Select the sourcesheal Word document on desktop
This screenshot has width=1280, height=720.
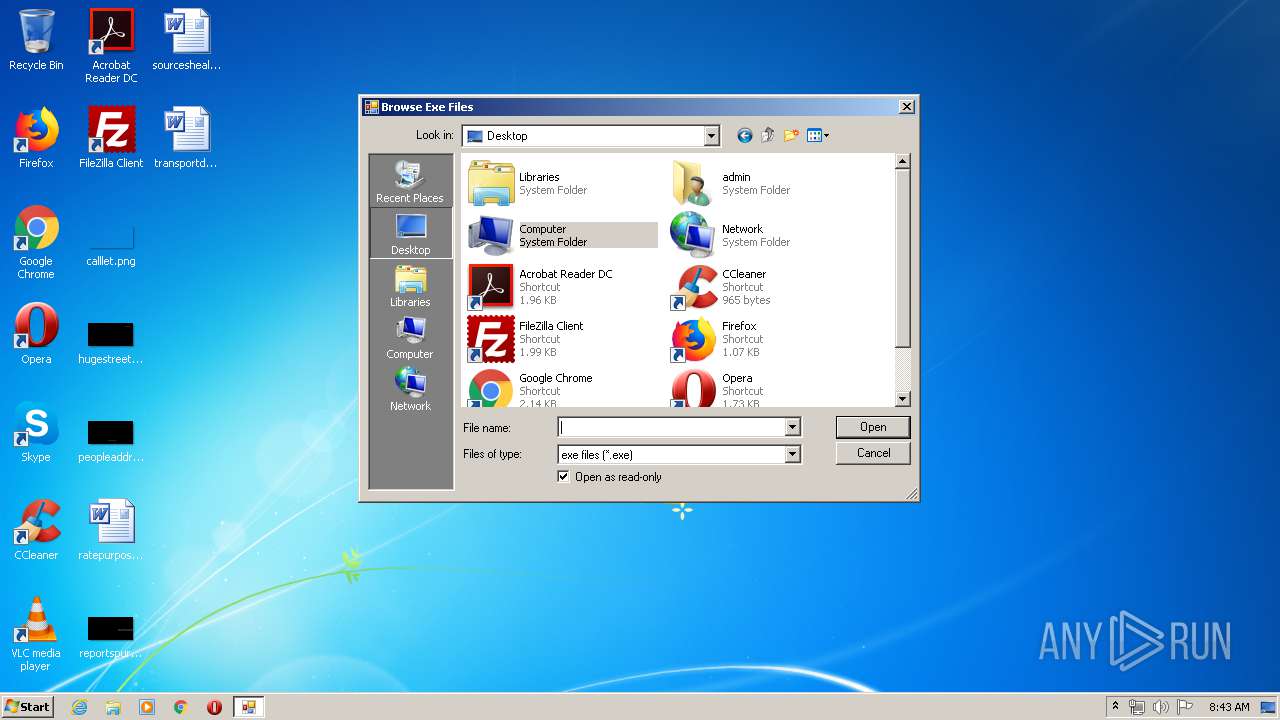tap(186, 41)
